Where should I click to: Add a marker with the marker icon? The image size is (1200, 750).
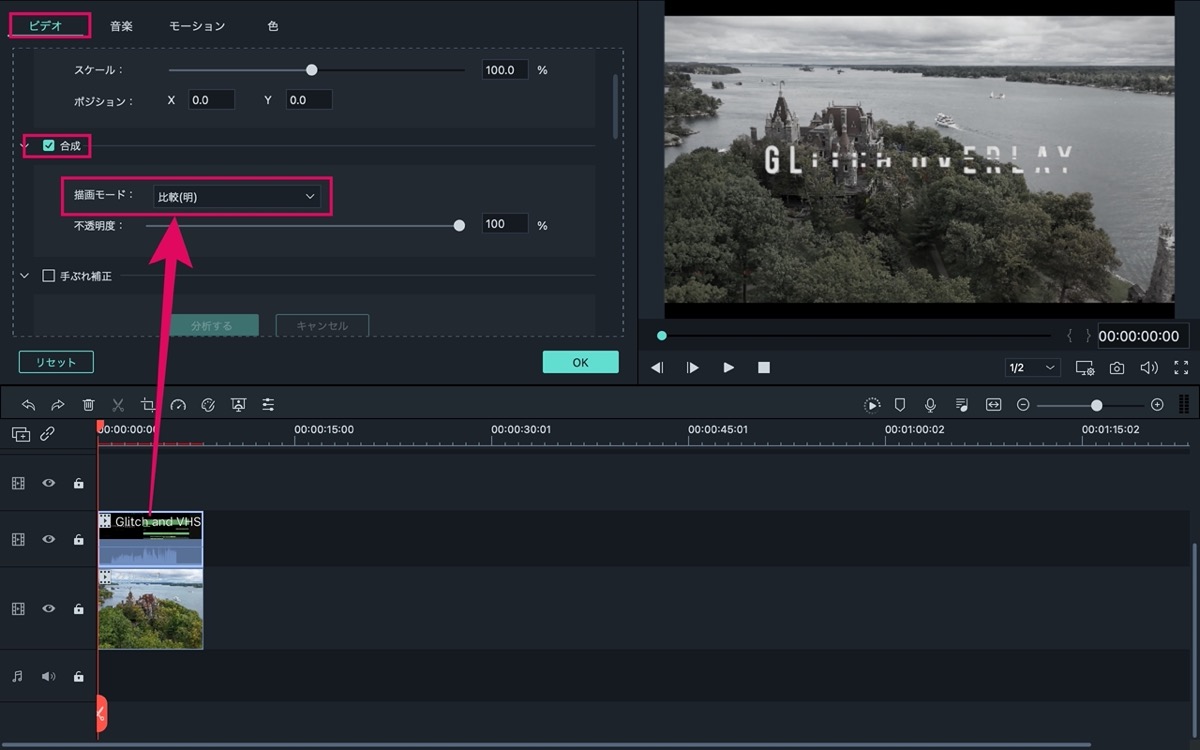(x=900, y=405)
